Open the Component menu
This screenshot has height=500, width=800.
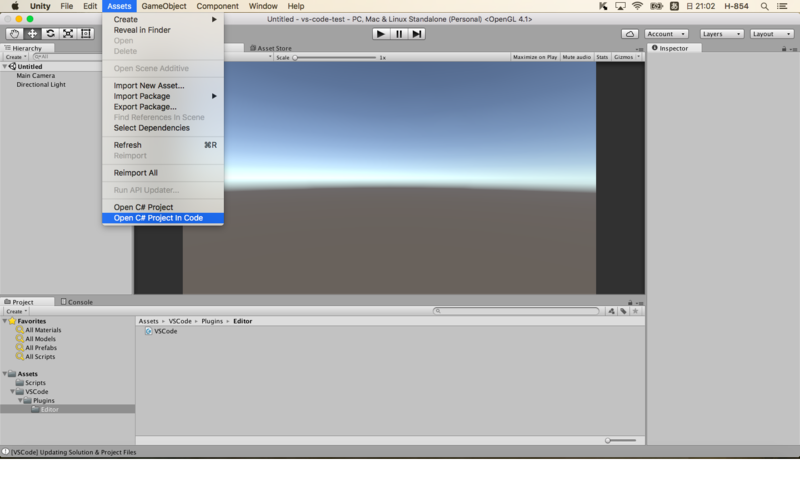(217, 6)
